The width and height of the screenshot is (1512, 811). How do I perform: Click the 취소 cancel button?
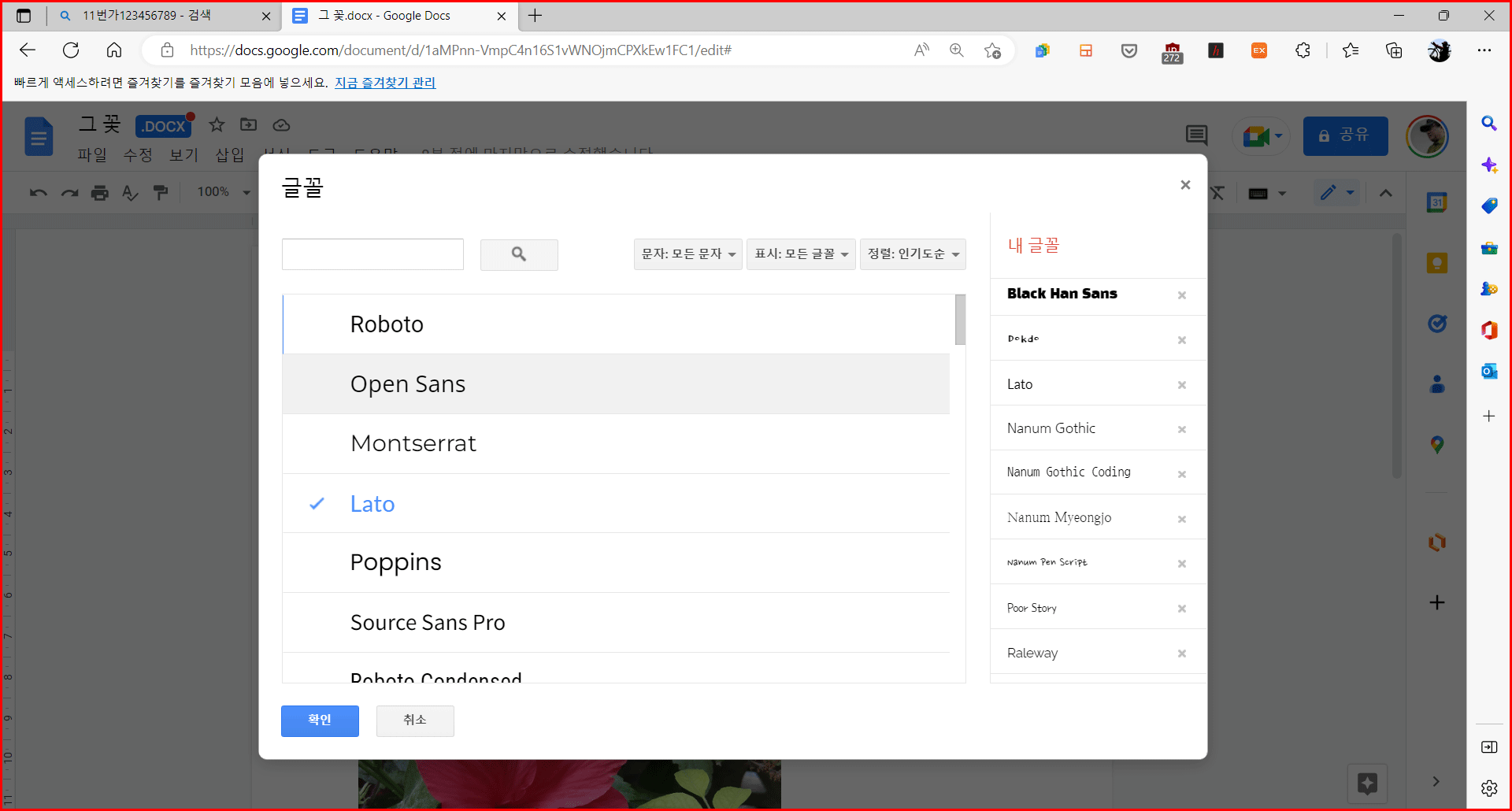pos(415,720)
